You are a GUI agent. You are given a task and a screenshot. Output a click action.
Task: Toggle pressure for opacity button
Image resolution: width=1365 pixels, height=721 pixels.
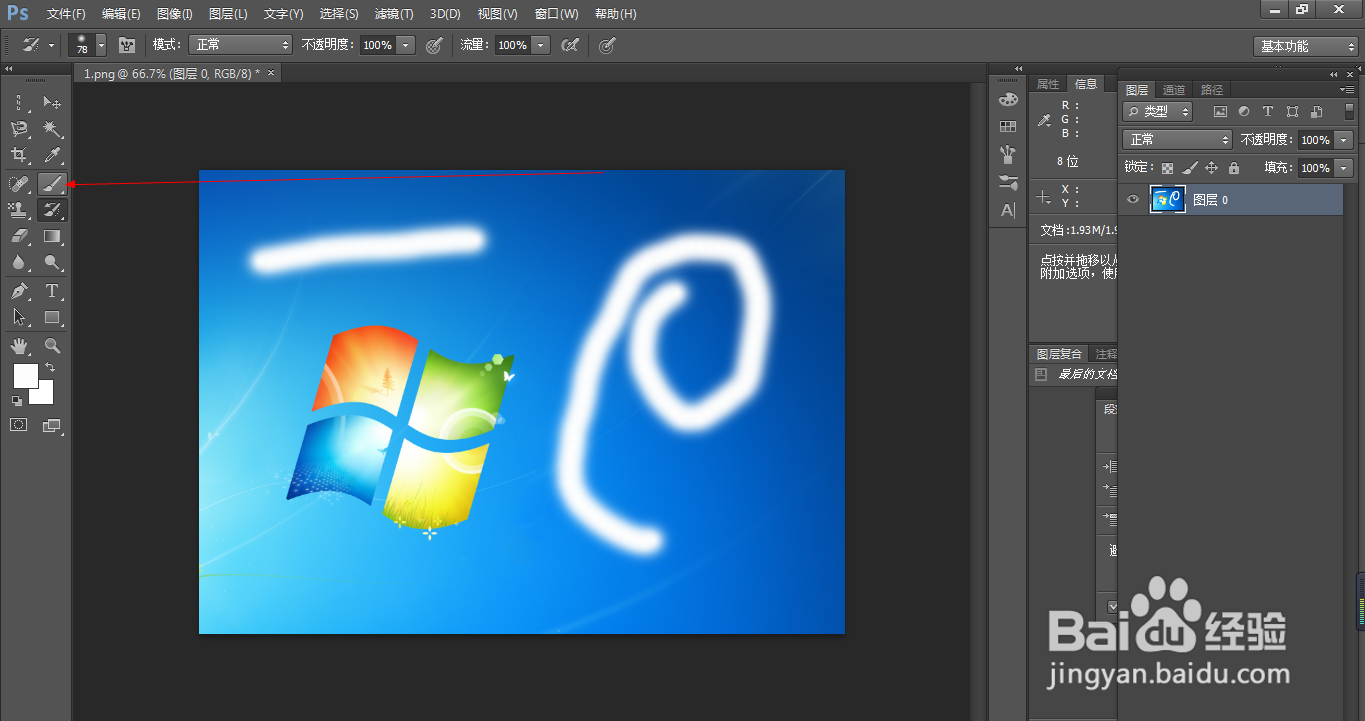[434, 45]
